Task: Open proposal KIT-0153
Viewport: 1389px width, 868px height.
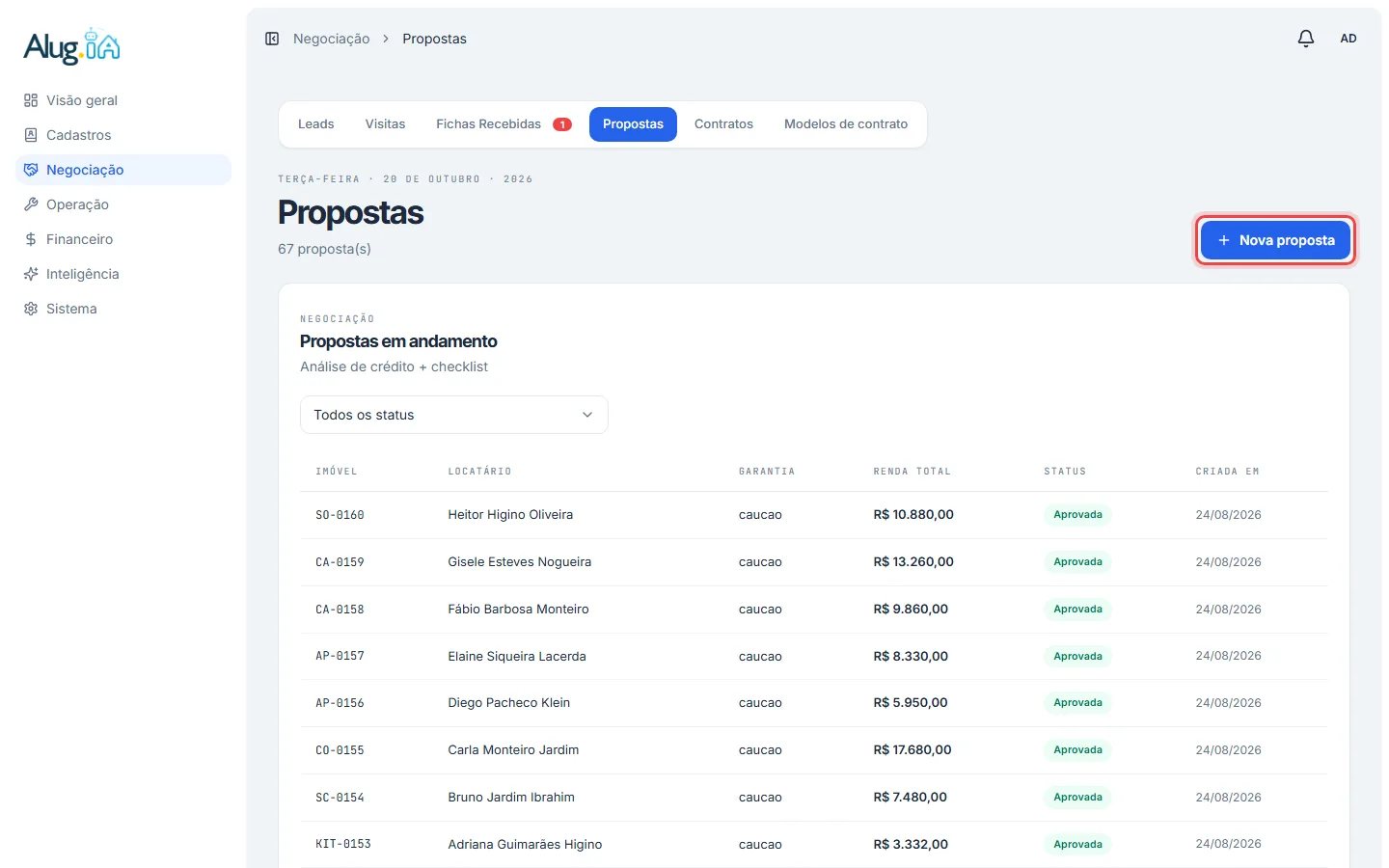Action: click(343, 844)
